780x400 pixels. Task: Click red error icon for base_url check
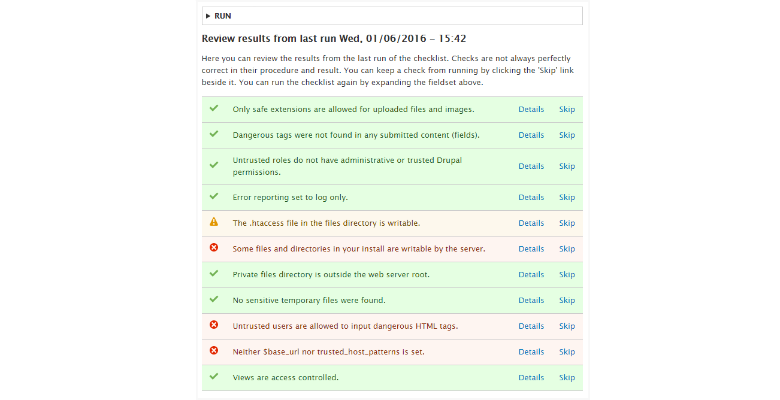pyautogui.click(x=213, y=350)
